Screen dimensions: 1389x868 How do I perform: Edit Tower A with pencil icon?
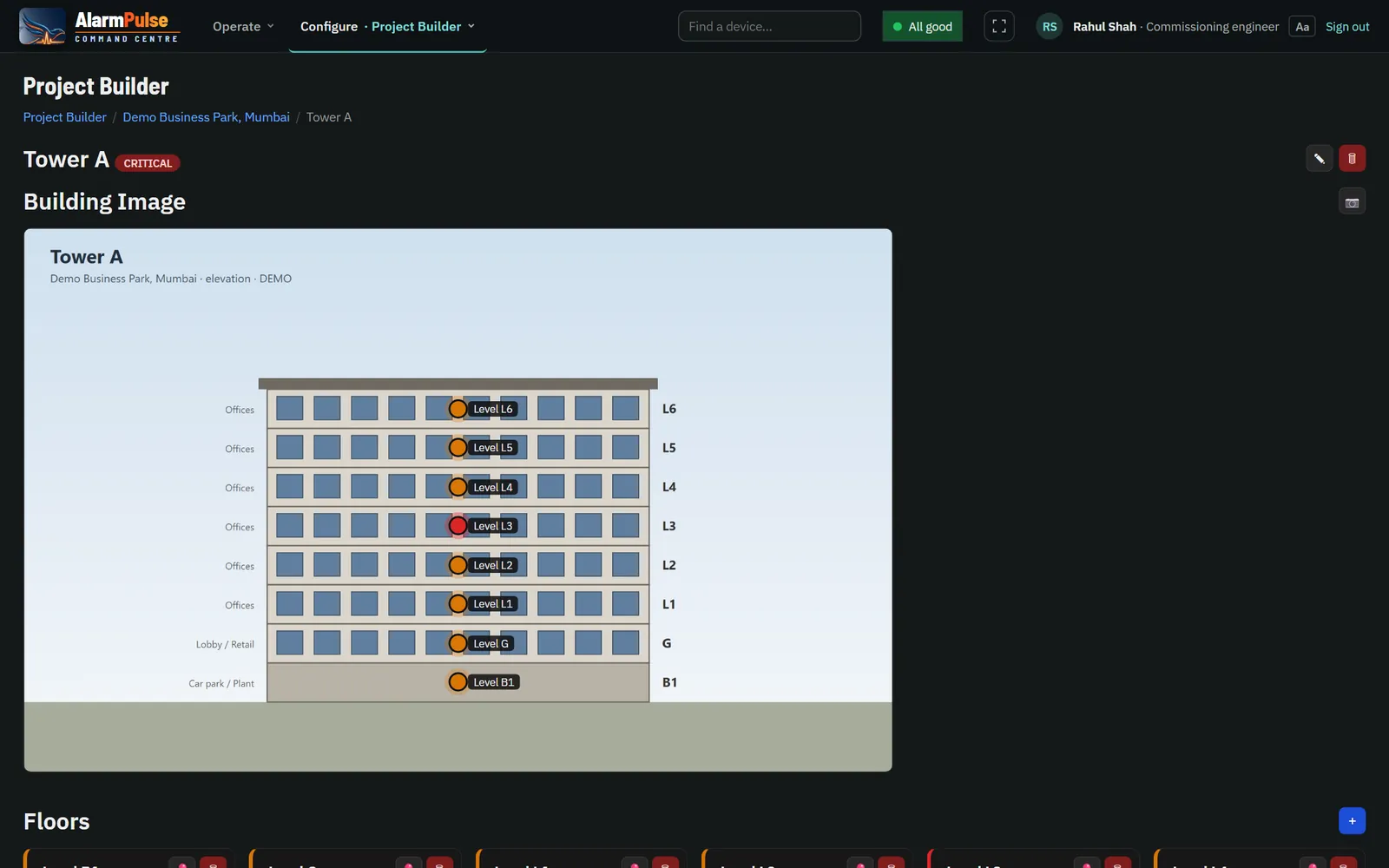coord(1319,158)
